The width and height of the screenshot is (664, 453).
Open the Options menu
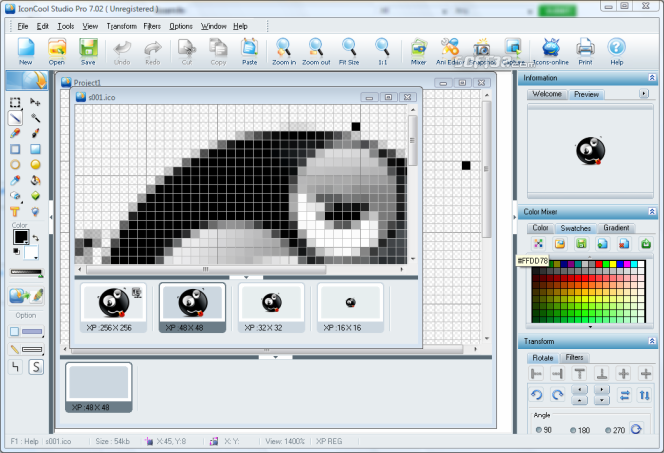pyautogui.click(x=181, y=26)
